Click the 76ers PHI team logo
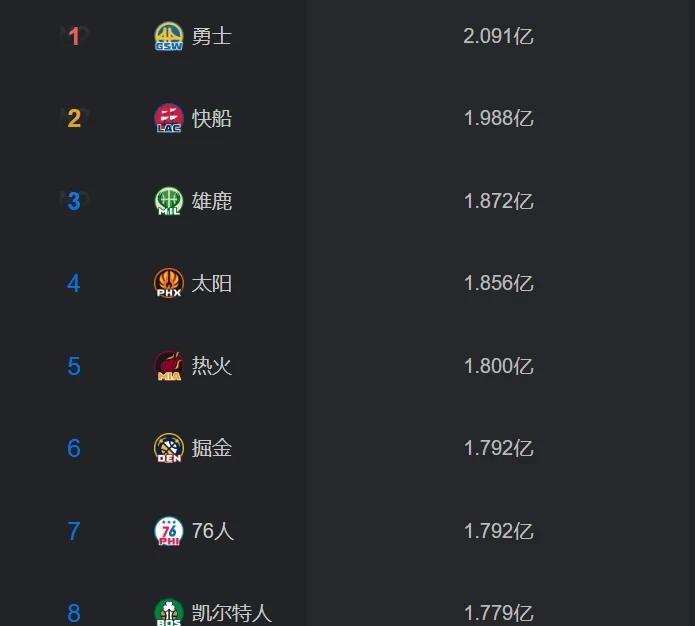Image resolution: width=695 pixels, height=626 pixels. pos(168,531)
